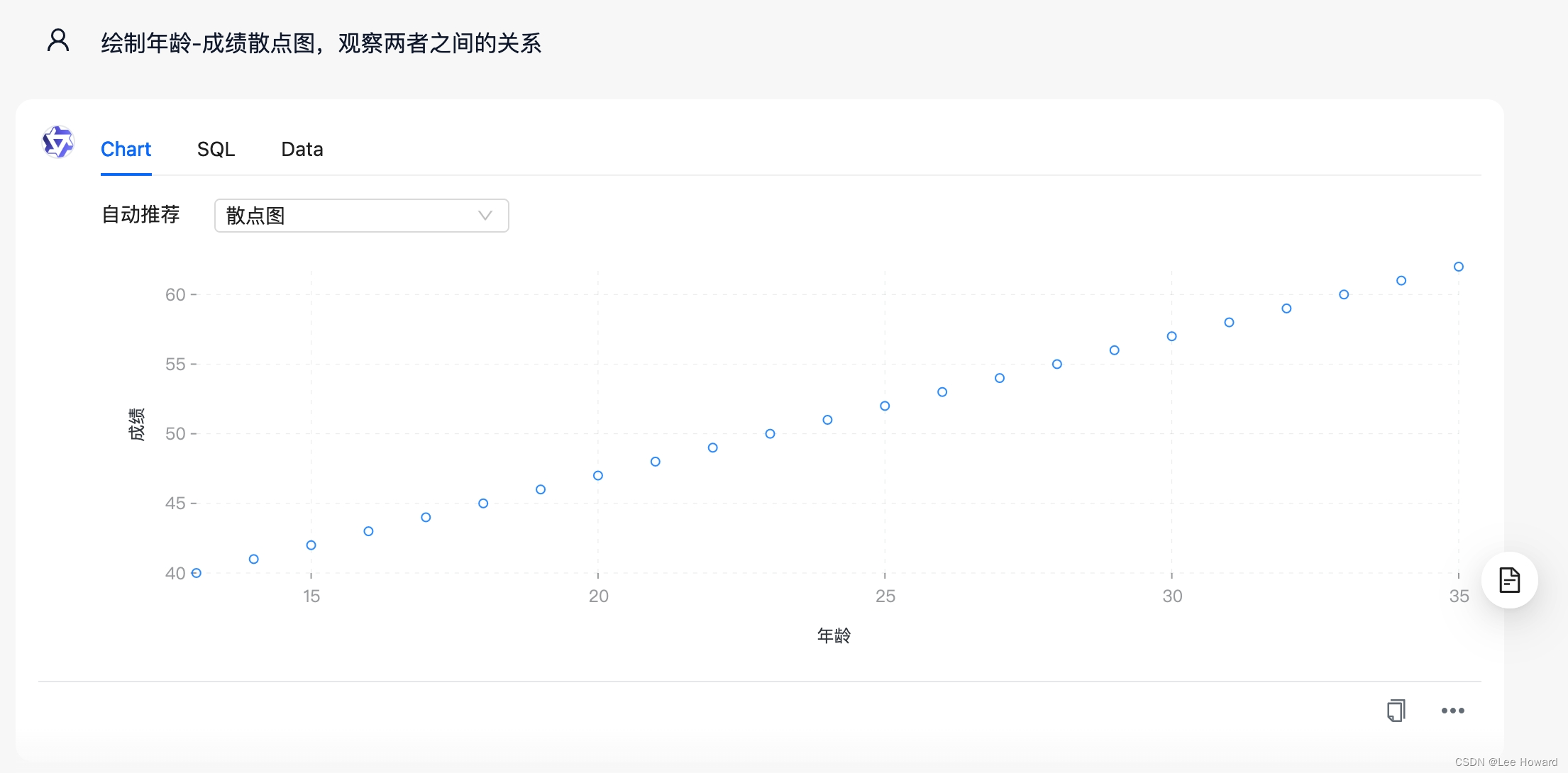Click the leftmost scatter point at score 40
The width and height of the screenshot is (1568, 773).
[197, 573]
